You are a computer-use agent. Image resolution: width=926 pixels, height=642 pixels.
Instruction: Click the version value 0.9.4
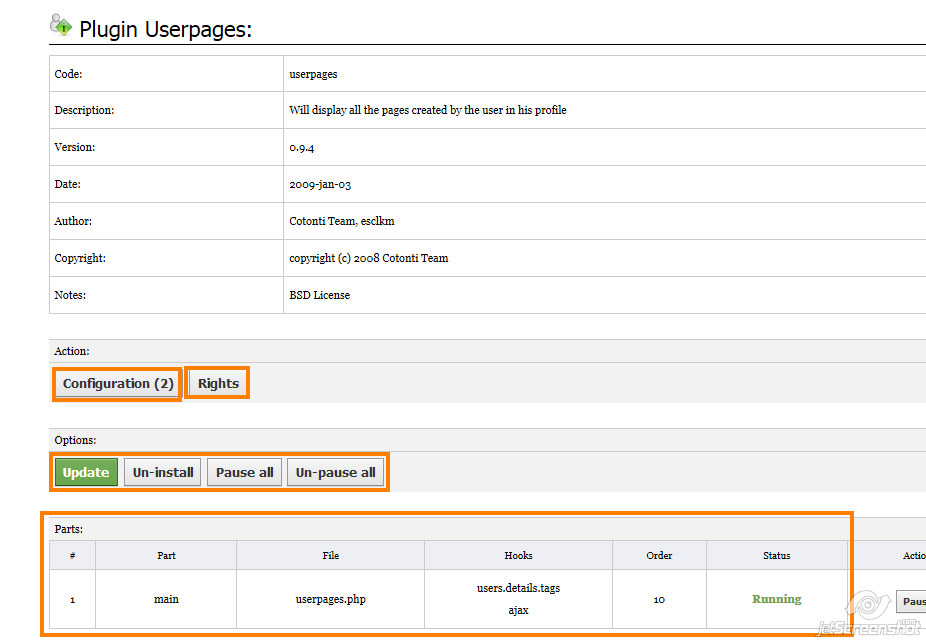coord(302,148)
